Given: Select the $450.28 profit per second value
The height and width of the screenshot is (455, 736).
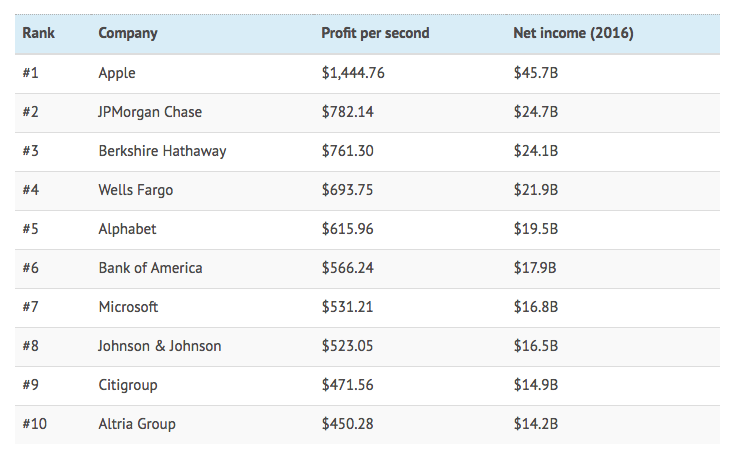Looking at the screenshot, I should 347,424.
